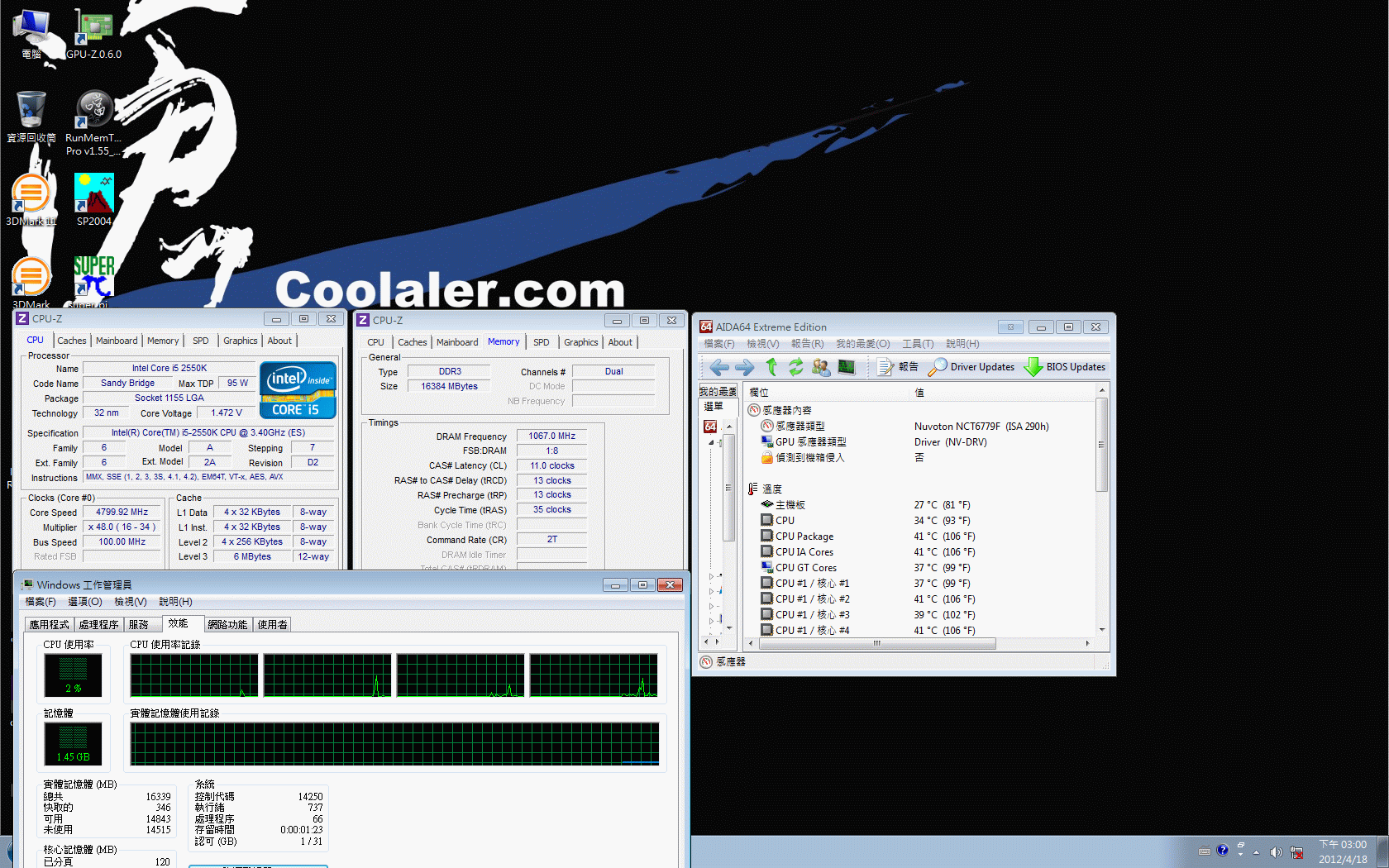Click the AIDA64 forward arrow toolbar icon
This screenshot has height=868, width=1389.
(x=745, y=367)
